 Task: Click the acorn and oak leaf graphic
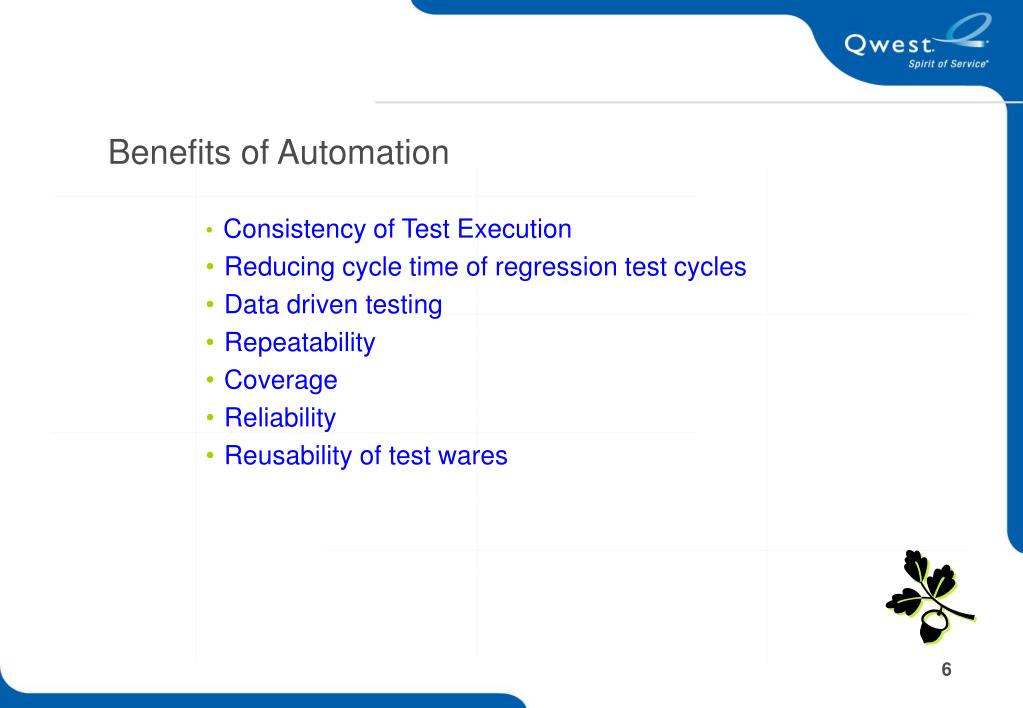pyautogui.click(x=930, y=597)
